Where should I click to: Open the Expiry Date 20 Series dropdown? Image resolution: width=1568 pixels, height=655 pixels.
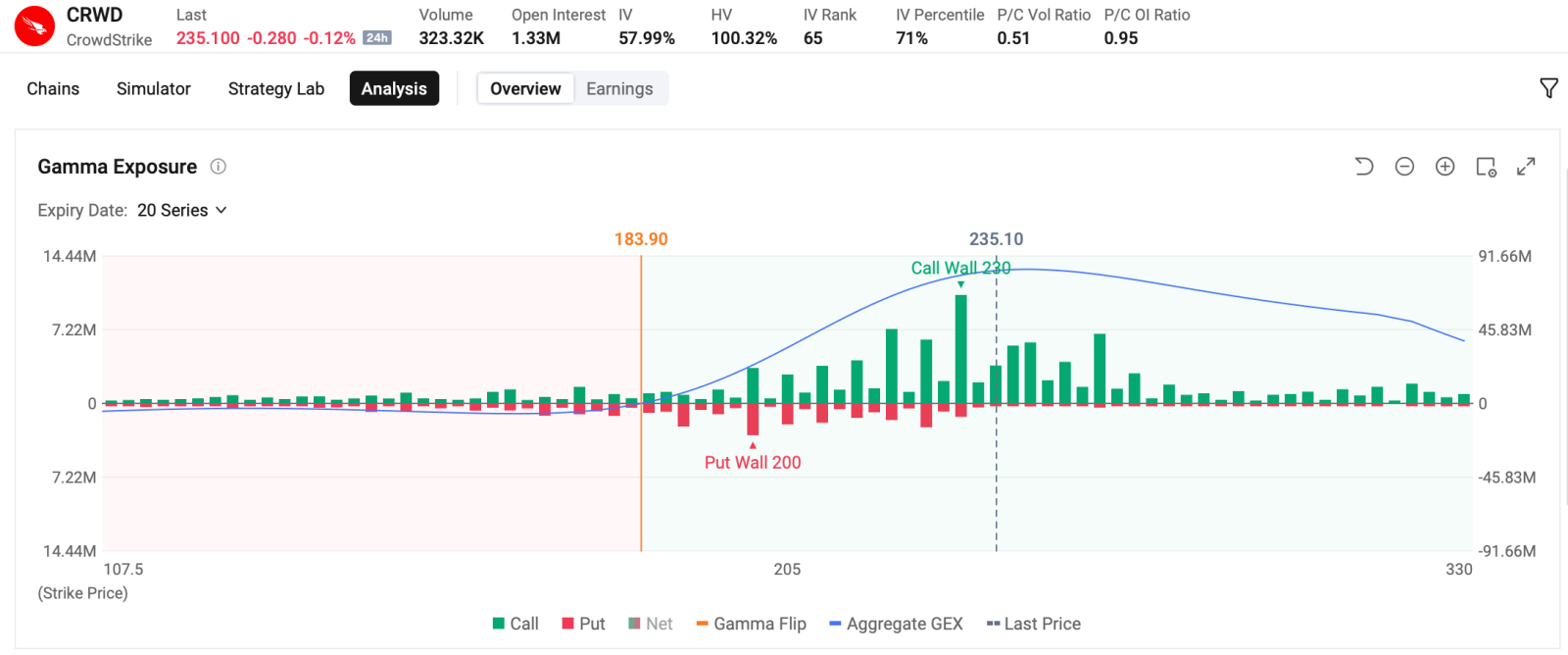pos(182,210)
